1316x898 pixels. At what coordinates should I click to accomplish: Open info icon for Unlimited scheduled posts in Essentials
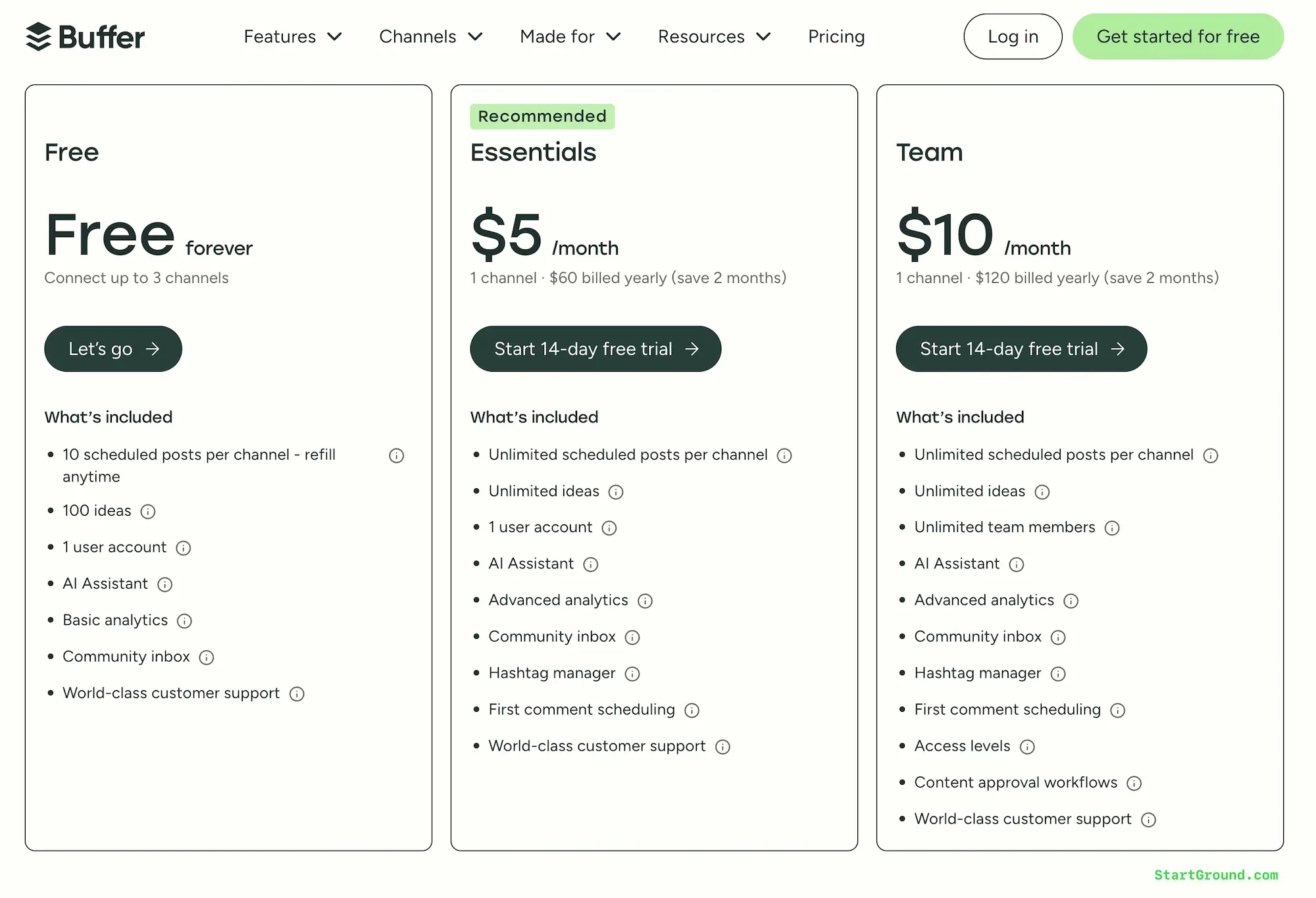click(x=784, y=455)
